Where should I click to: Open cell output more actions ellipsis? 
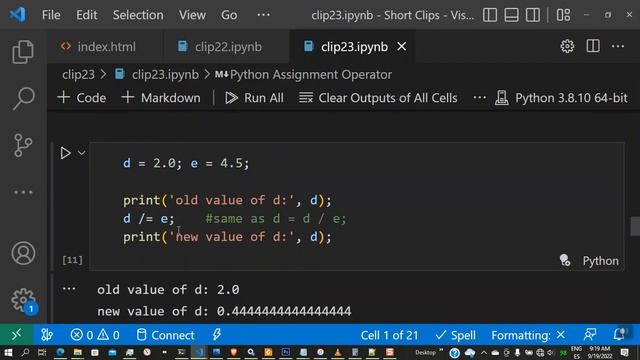point(69,289)
